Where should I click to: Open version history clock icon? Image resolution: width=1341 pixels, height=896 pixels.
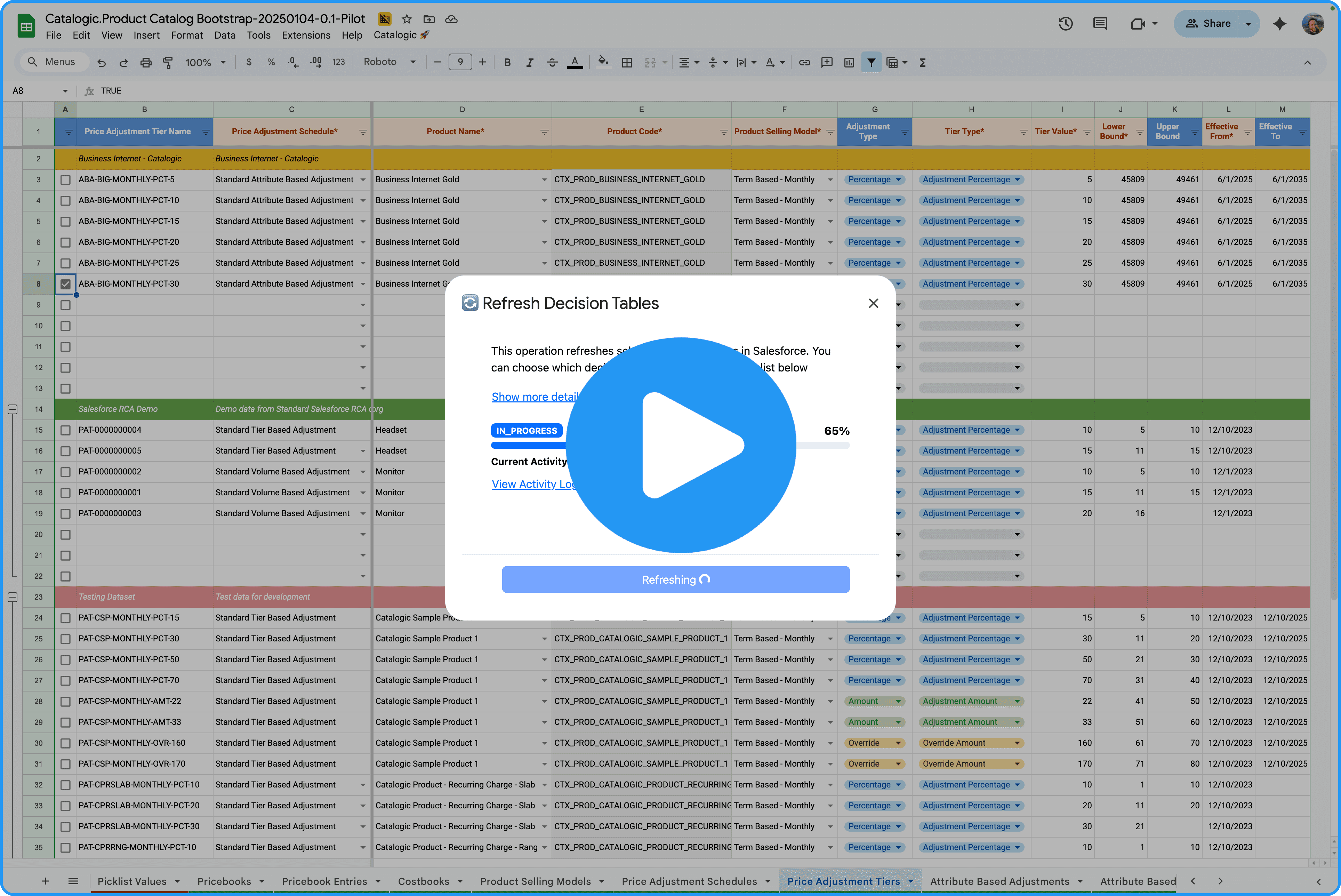pyautogui.click(x=1065, y=23)
